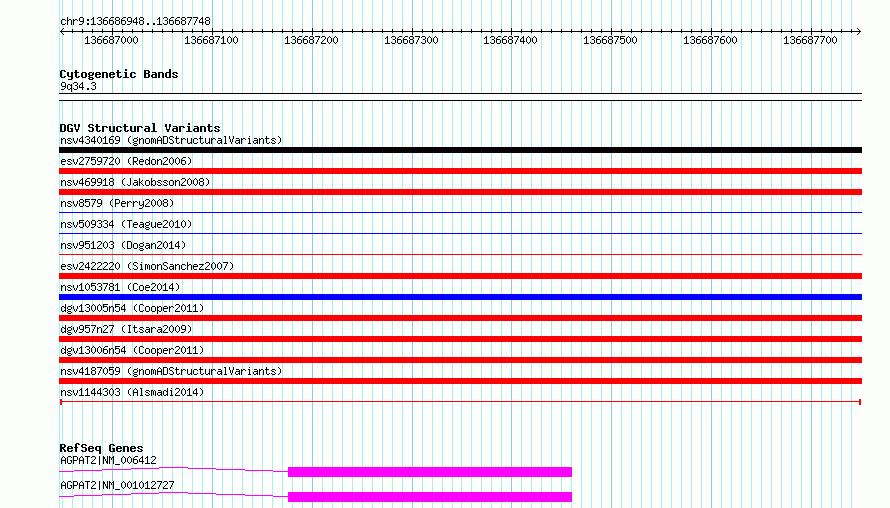Click ruler coordinate 136687000

click(x=111, y=40)
